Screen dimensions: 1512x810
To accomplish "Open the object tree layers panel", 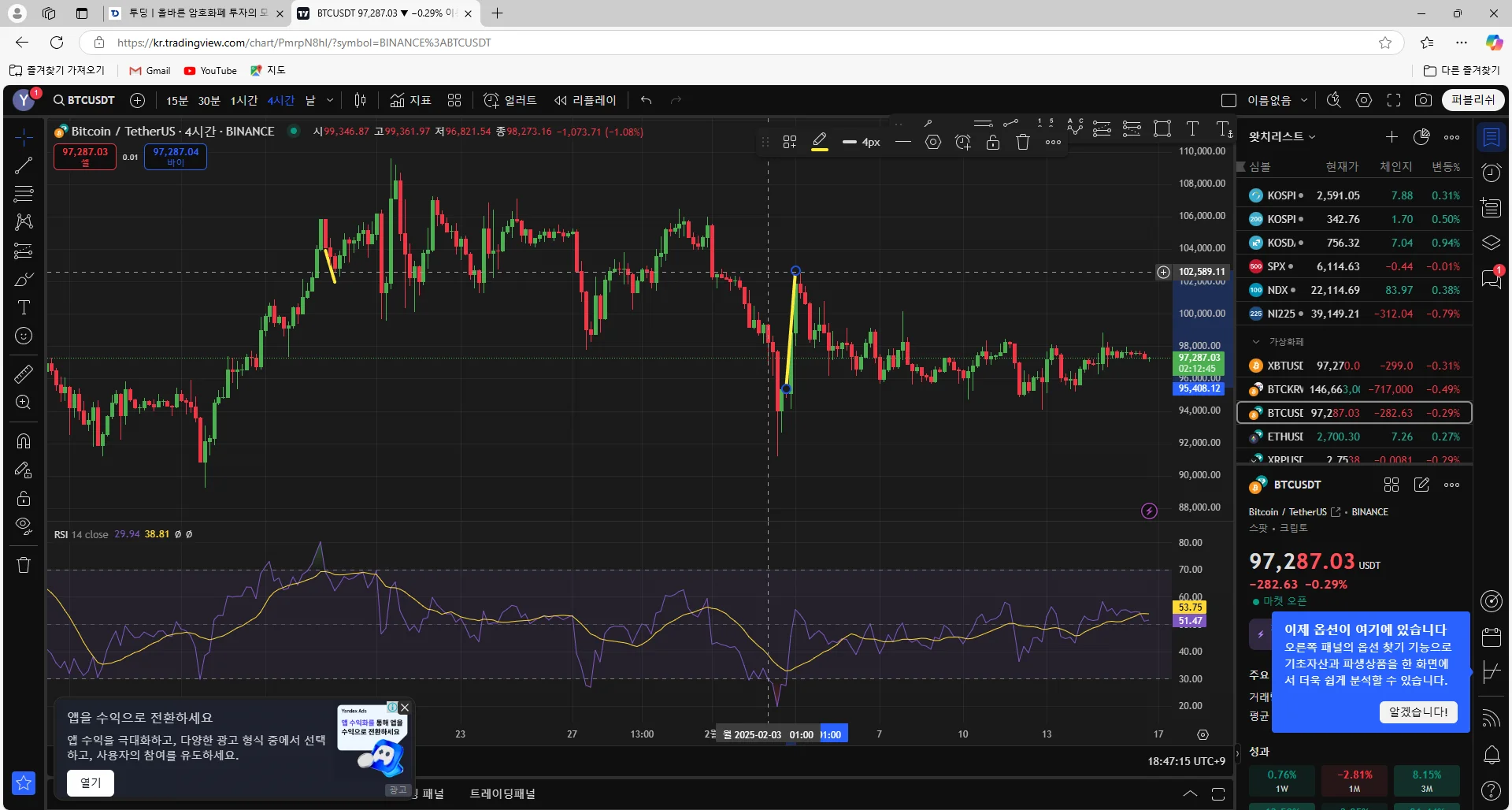I will [x=1492, y=243].
